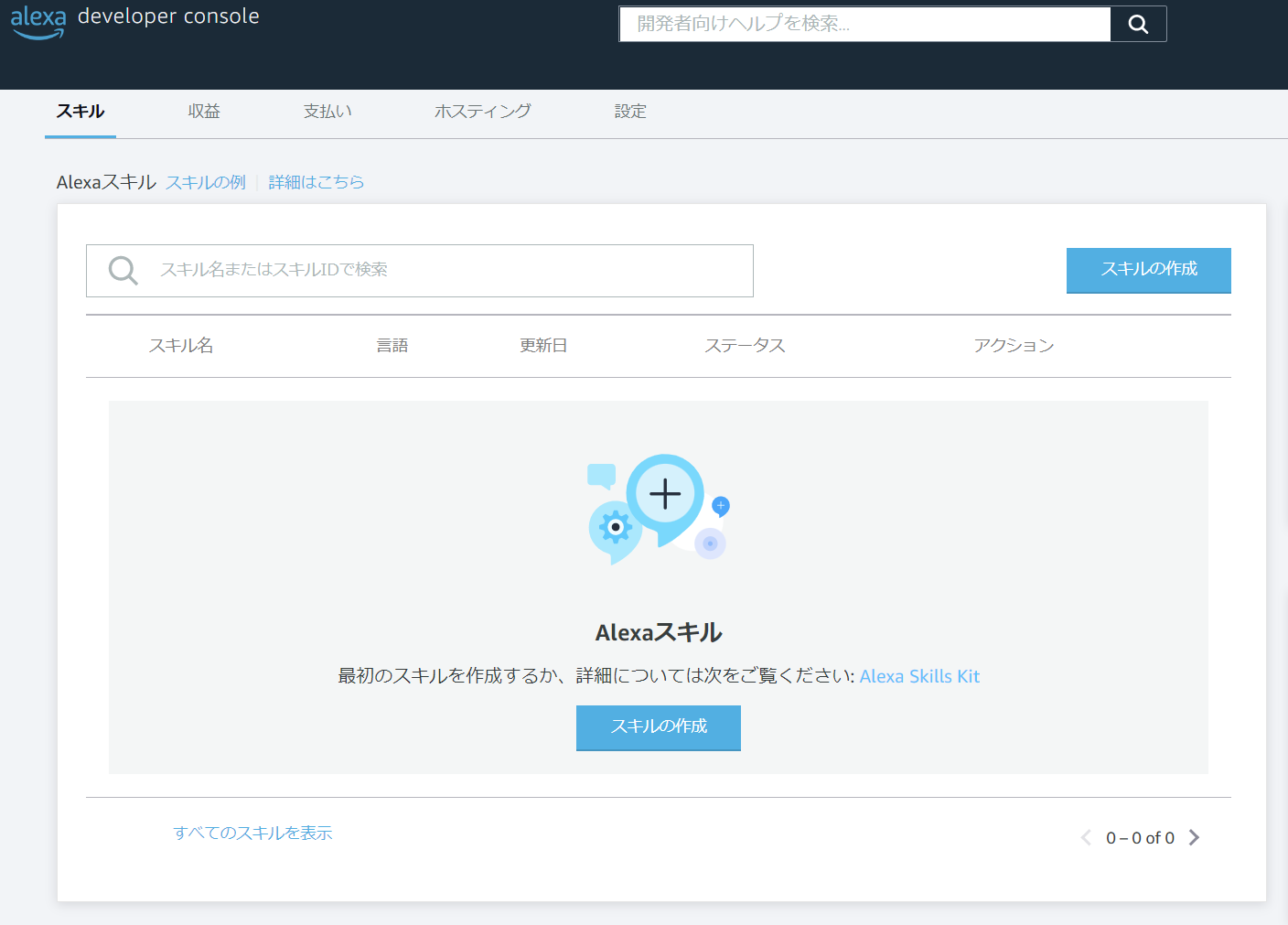
Task: Click the 言語 column header
Action: coord(392,345)
